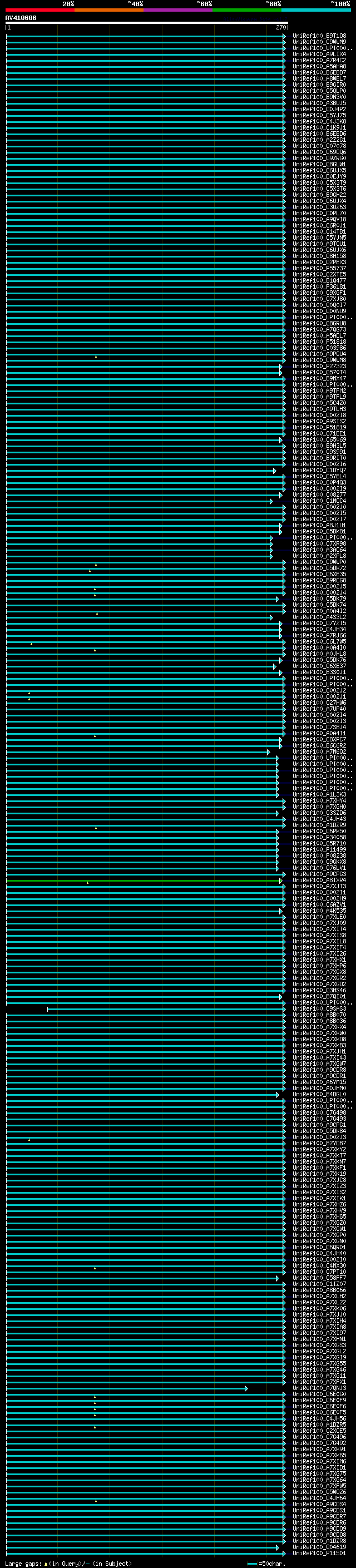The width and height of the screenshot is (356, 1568).
Task: Click UniRef100_C5YJ75 hit name
Action: (319, 115)
